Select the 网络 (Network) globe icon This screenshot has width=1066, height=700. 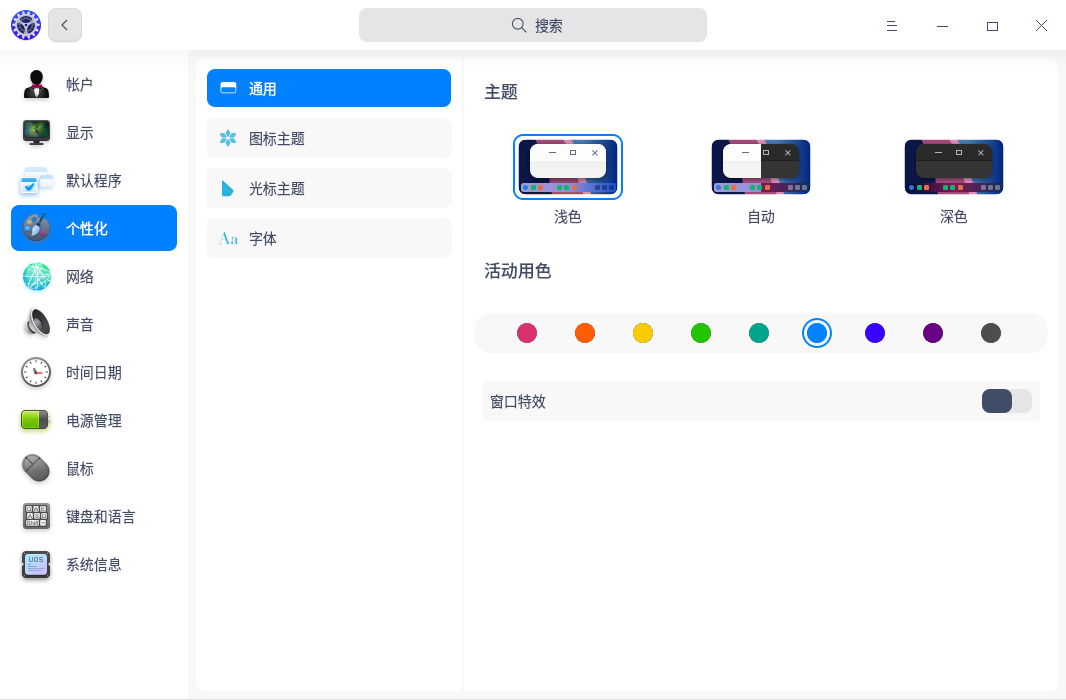(37, 277)
